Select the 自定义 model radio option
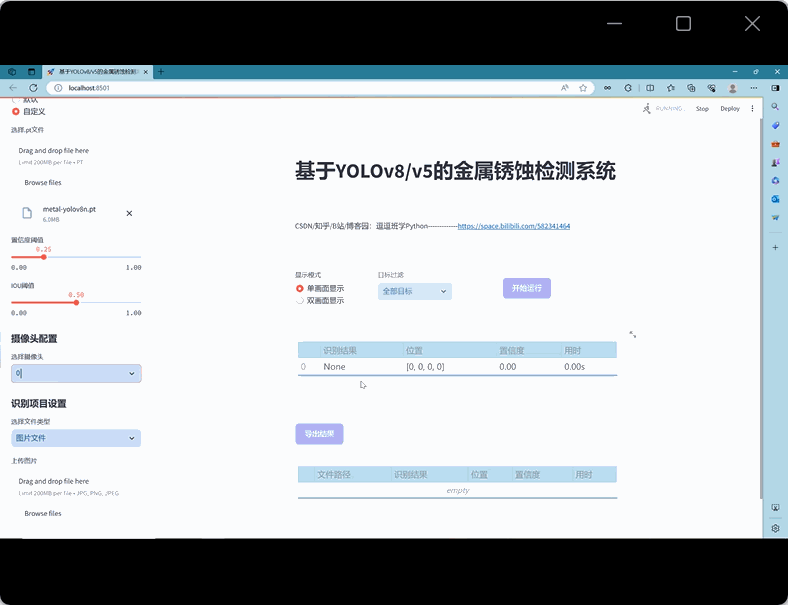This screenshot has width=788, height=605. point(29,112)
